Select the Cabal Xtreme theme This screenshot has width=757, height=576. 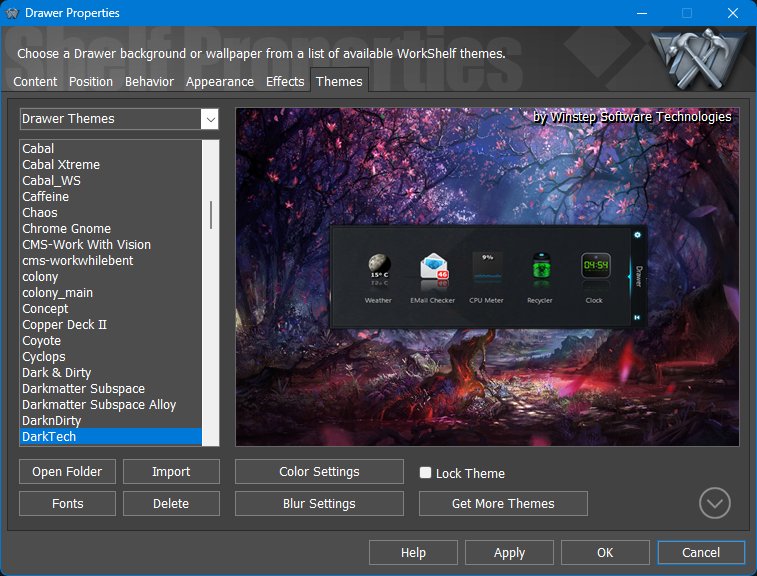point(111,164)
